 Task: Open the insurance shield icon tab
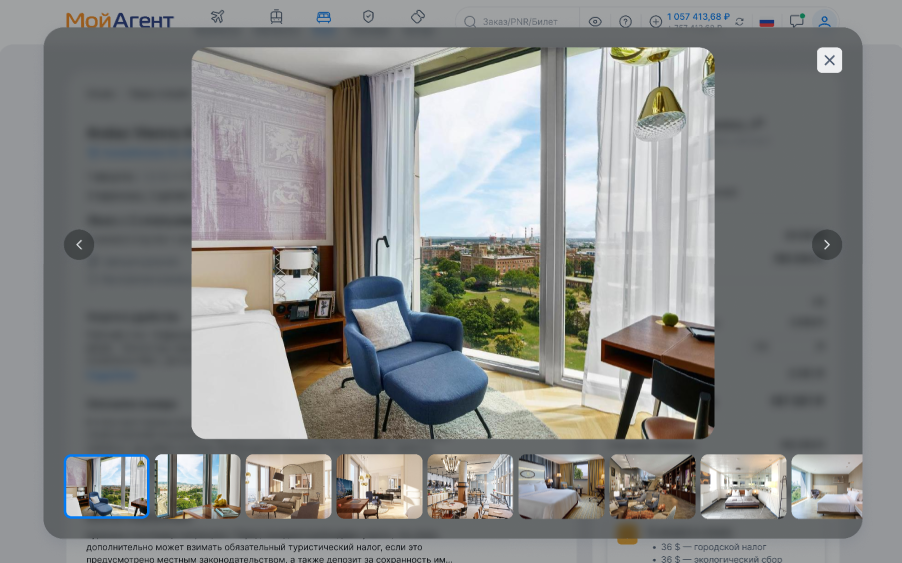pos(368,17)
